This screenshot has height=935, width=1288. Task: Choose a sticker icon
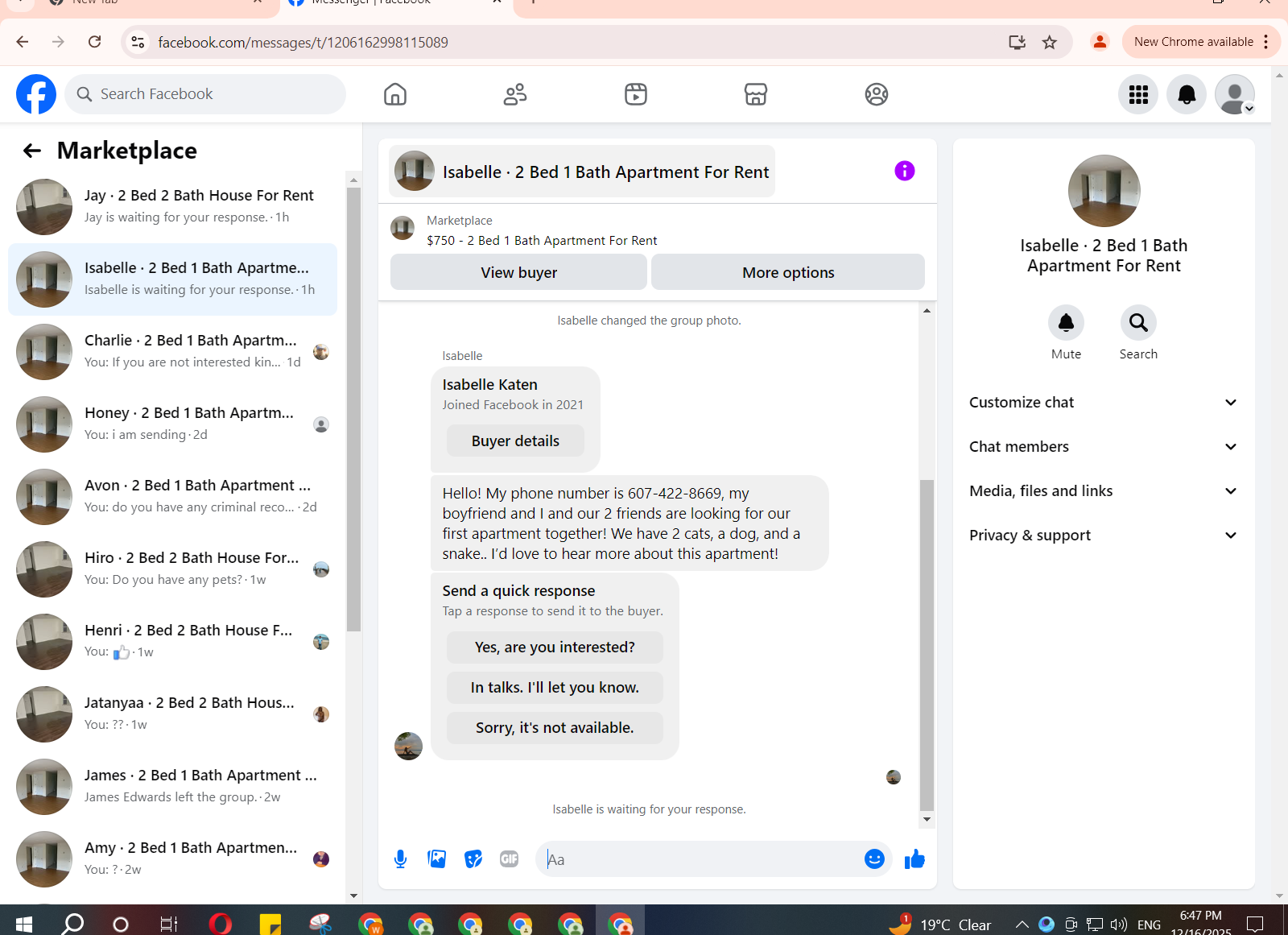click(x=473, y=859)
